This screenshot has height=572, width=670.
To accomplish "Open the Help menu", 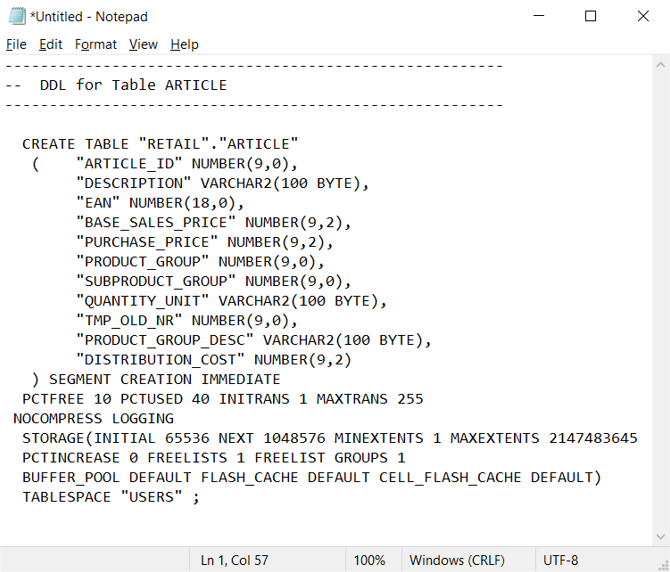I will coord(184,44).
